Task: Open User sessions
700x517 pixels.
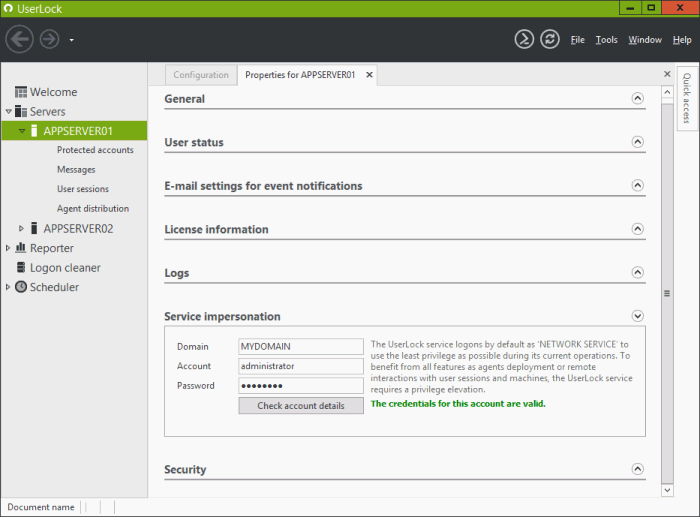Action: (83, 189)
